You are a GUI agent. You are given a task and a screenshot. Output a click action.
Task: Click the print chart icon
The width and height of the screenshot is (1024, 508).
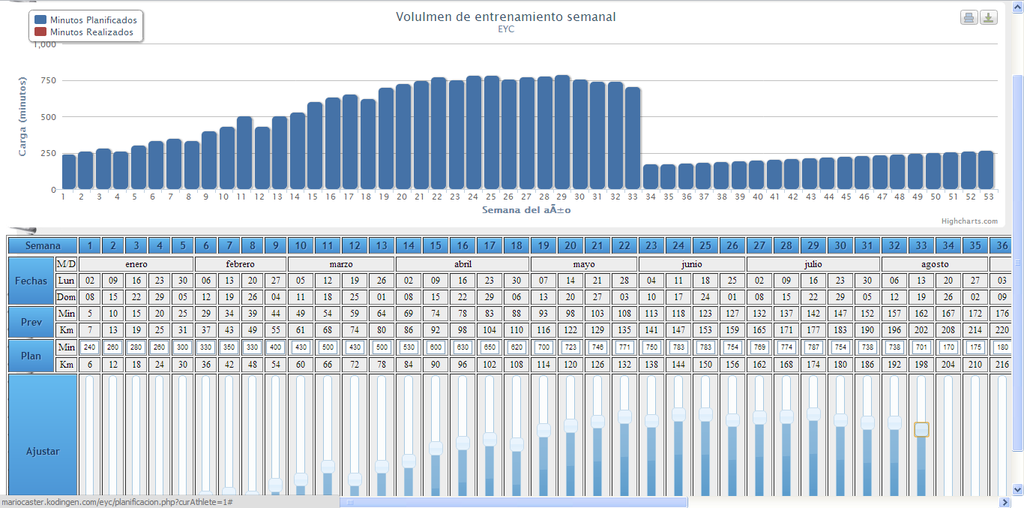968,18
